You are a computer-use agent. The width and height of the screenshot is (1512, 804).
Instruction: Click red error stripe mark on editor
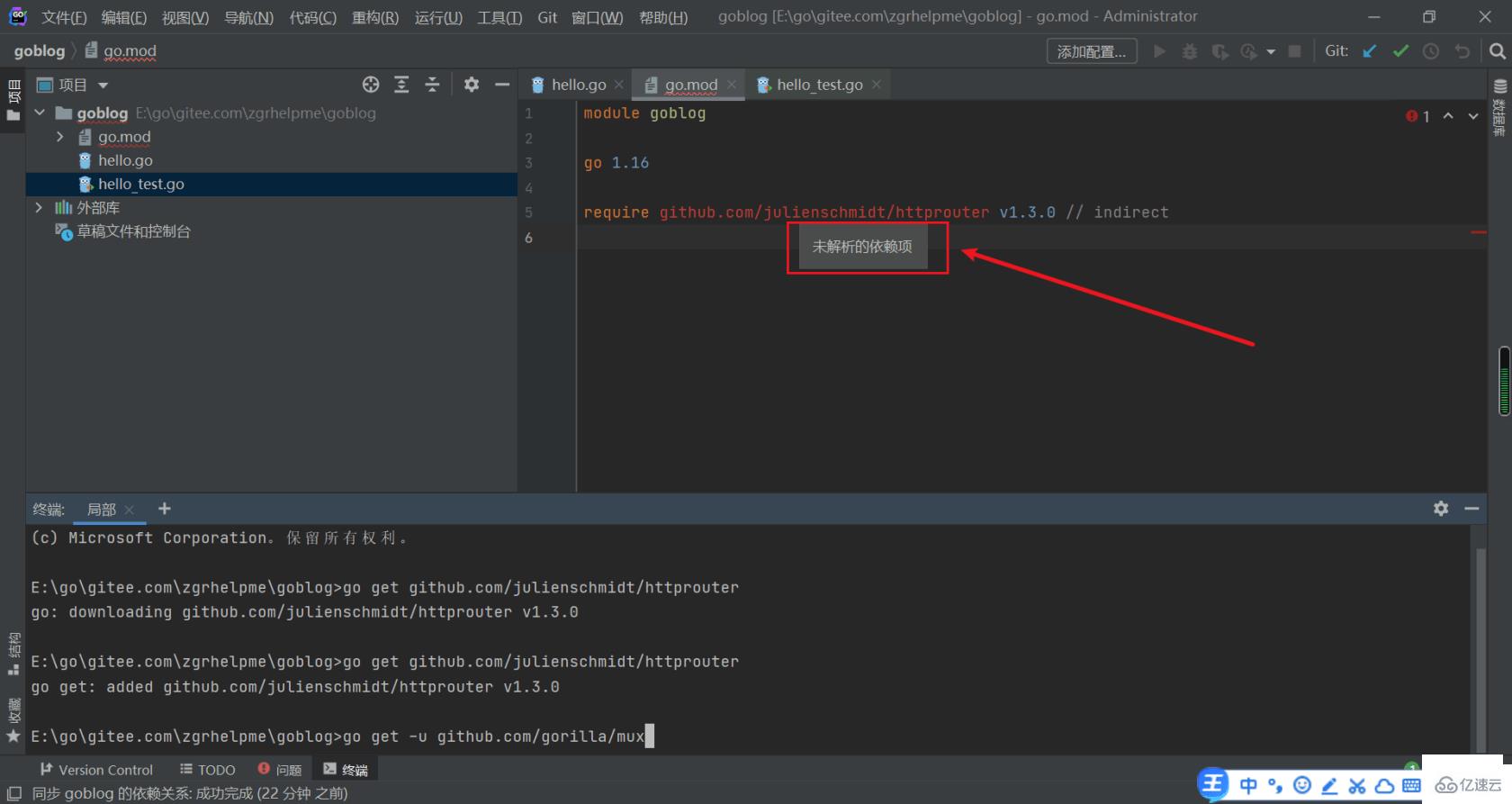tap(1478, 232)
